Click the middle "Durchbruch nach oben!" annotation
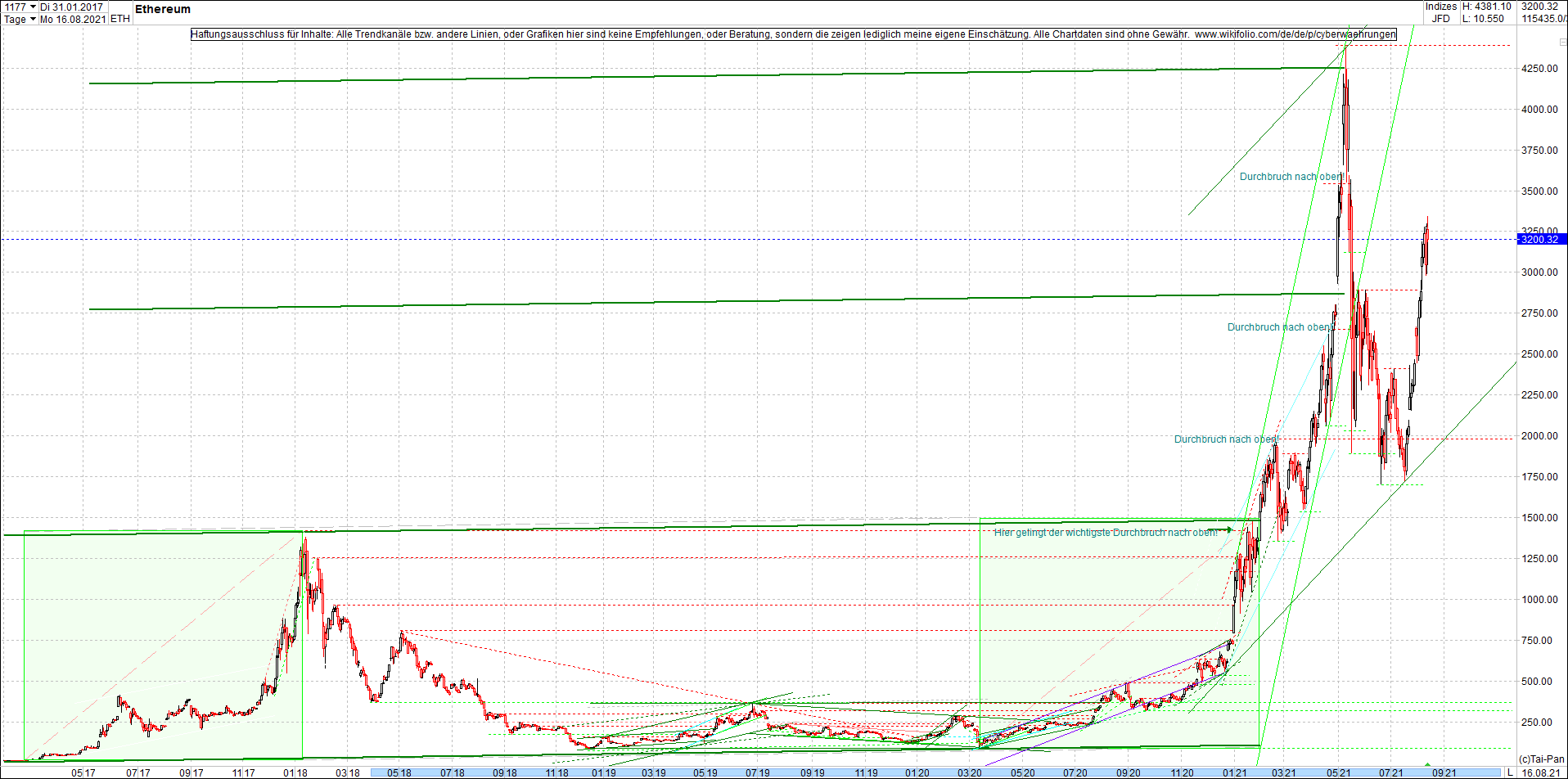 click(1279, 327)
